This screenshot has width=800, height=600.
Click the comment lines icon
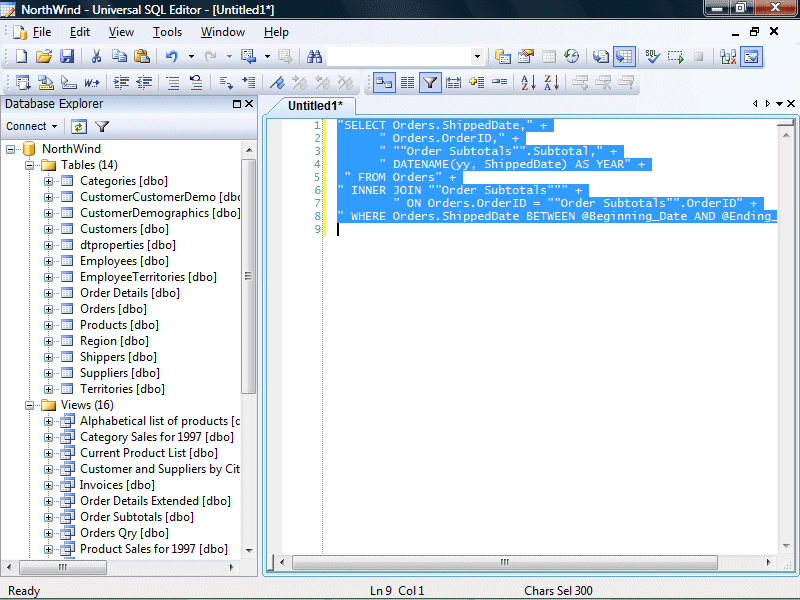pyautogui.click(x=173, y=82)
